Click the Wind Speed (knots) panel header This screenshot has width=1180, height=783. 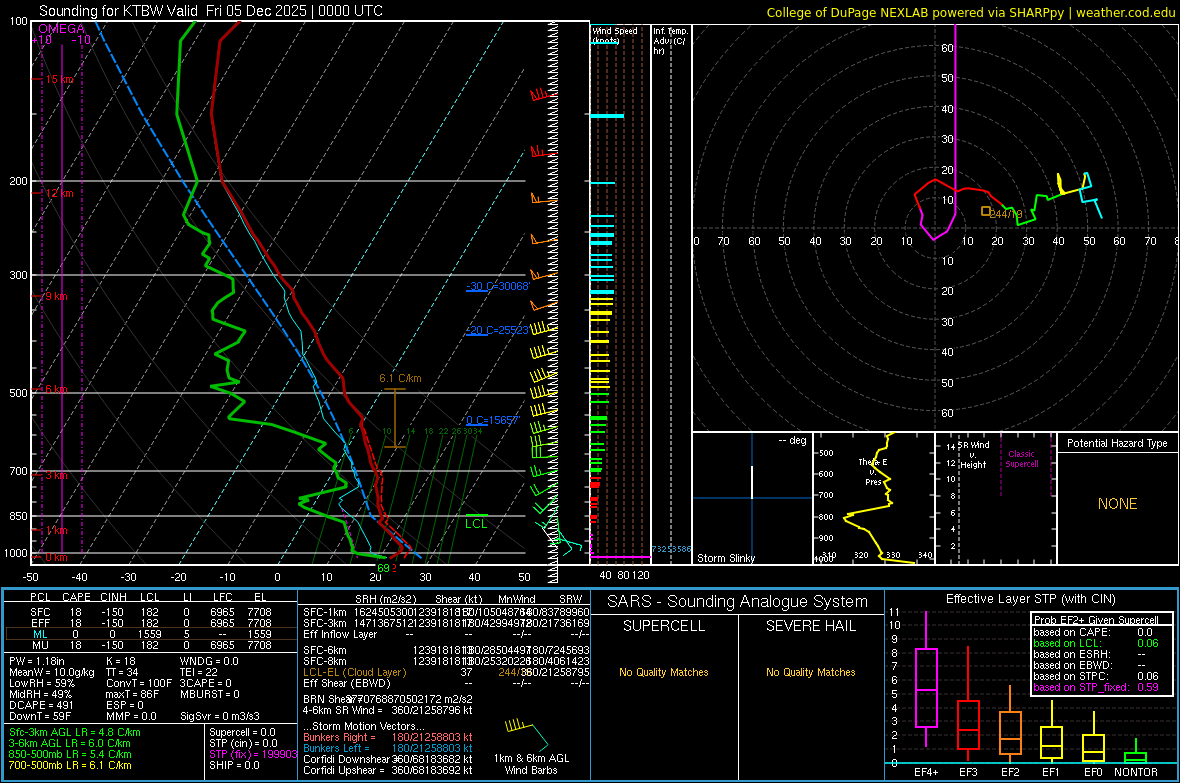coord(615,35)
